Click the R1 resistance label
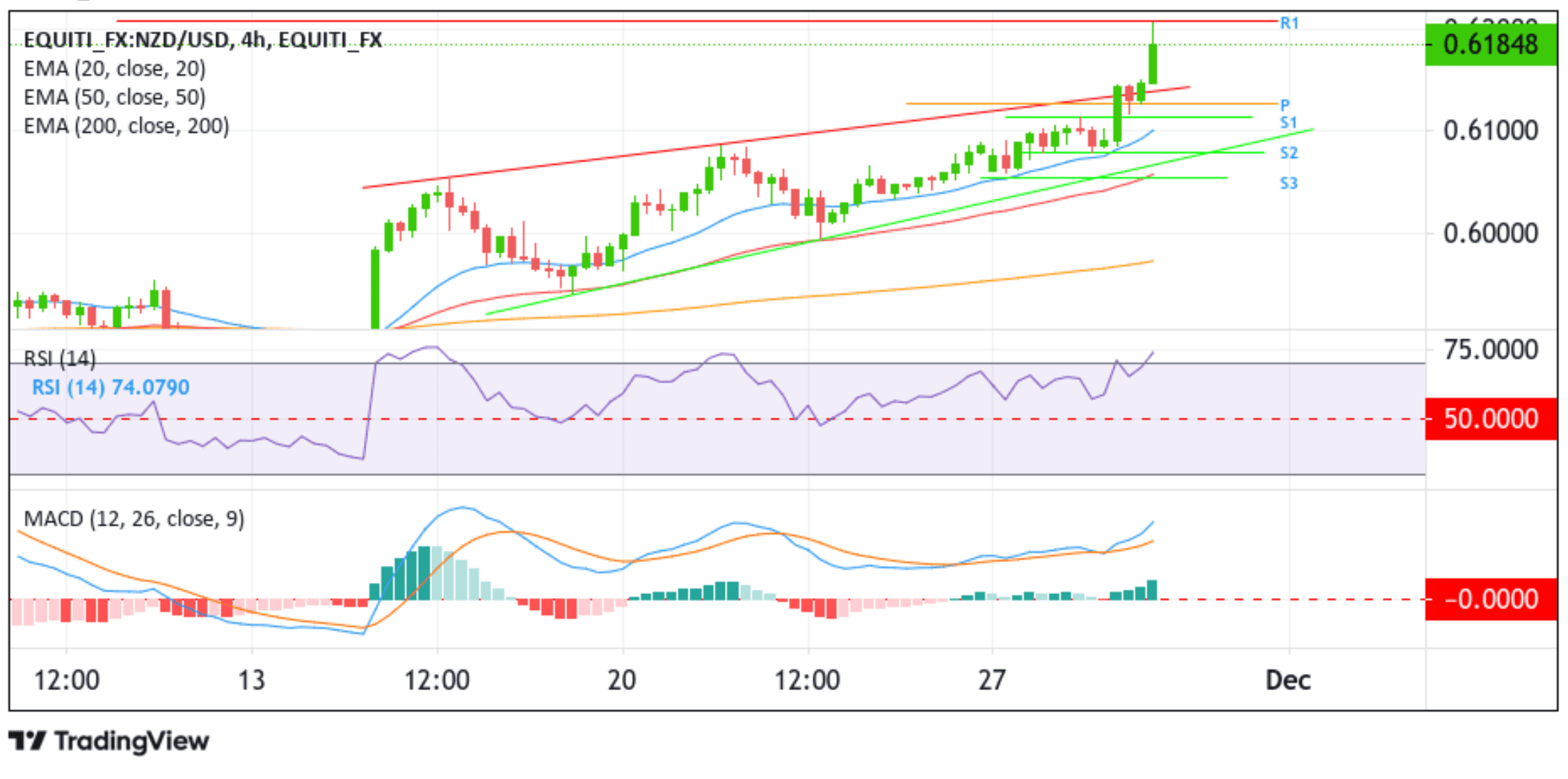The width and height of the screenshot is (1568, 779). pos(1290,23)
